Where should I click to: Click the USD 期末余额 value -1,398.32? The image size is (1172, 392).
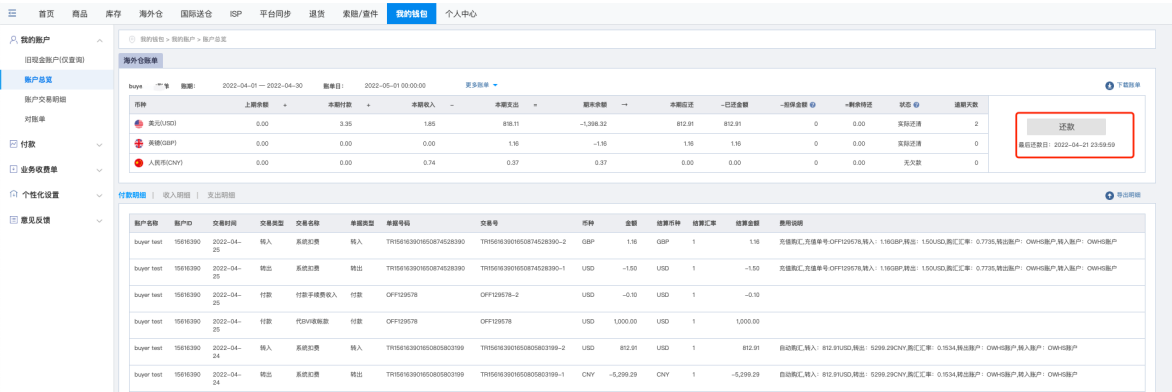coord(594,123)
